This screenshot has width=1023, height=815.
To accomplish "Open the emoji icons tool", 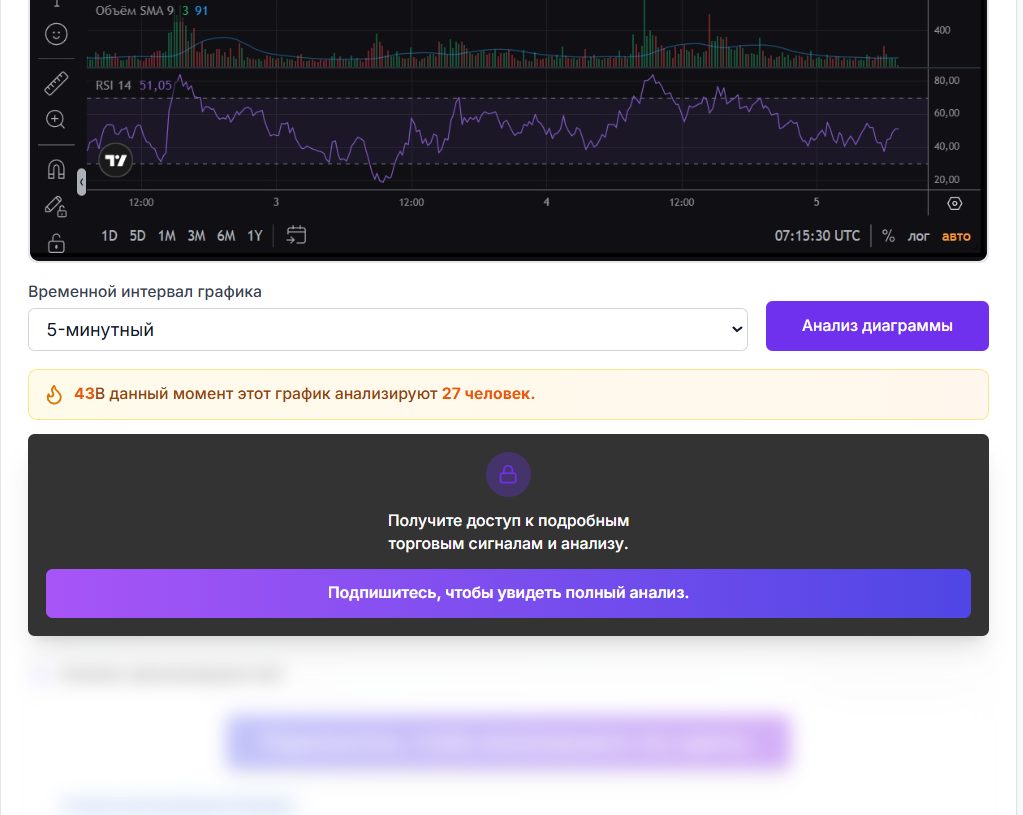I will 56,34.
